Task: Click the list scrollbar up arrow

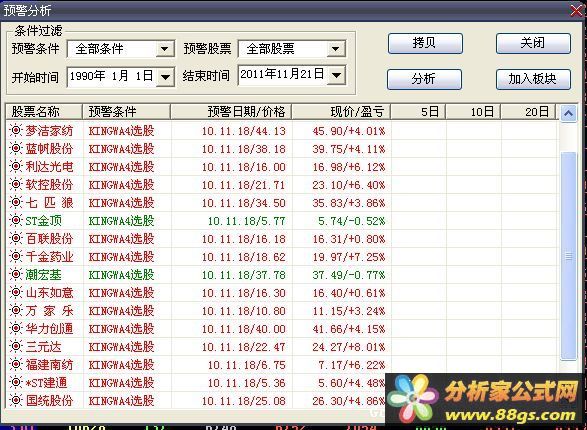Action: point(568,113)
